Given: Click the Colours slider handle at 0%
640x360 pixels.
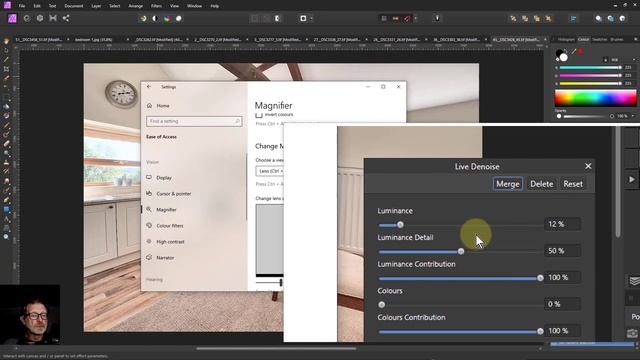Looking at the screenshot, I should coord(382,304).
